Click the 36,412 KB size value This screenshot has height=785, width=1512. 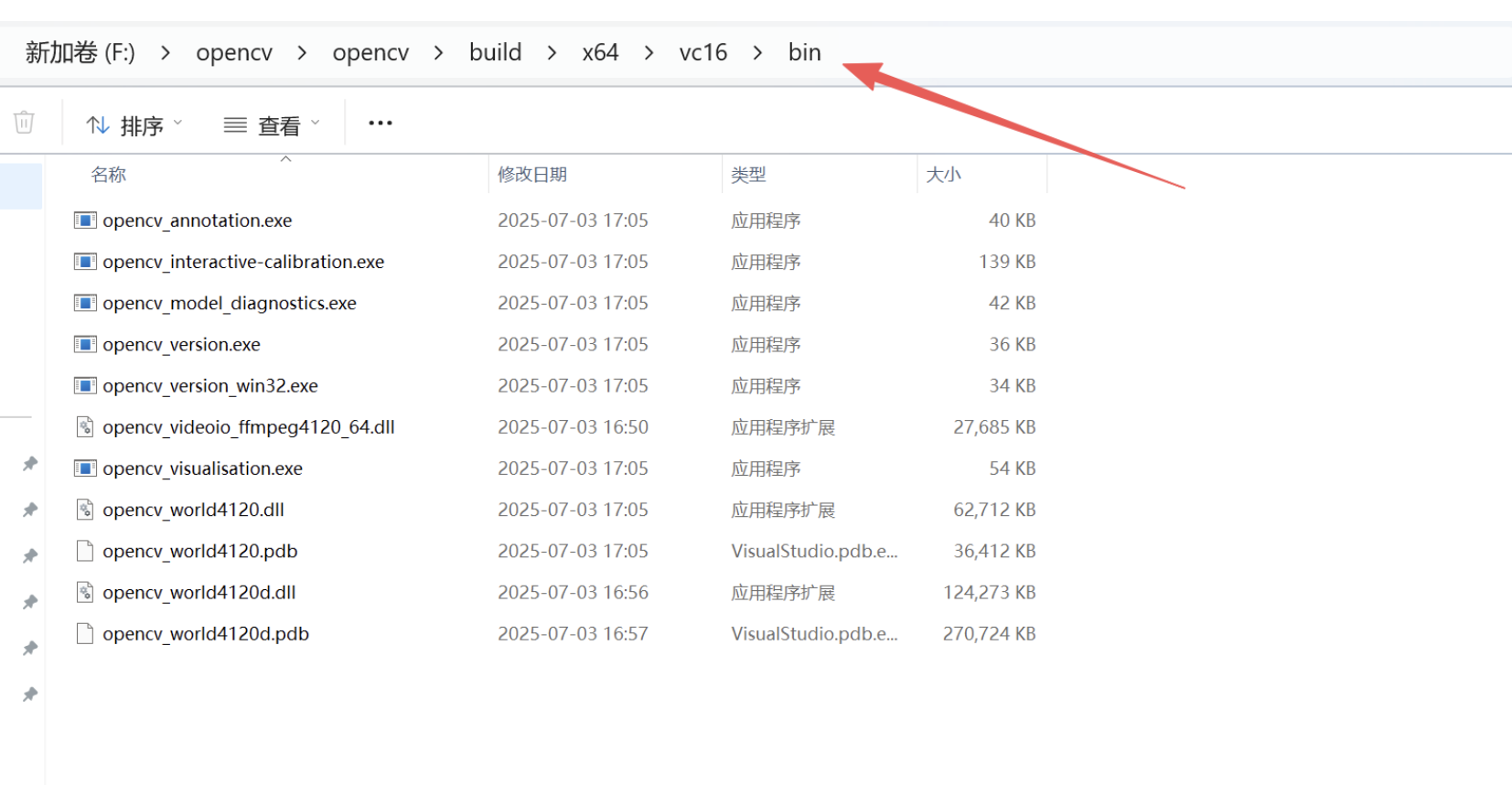click(x=994, y=551)
